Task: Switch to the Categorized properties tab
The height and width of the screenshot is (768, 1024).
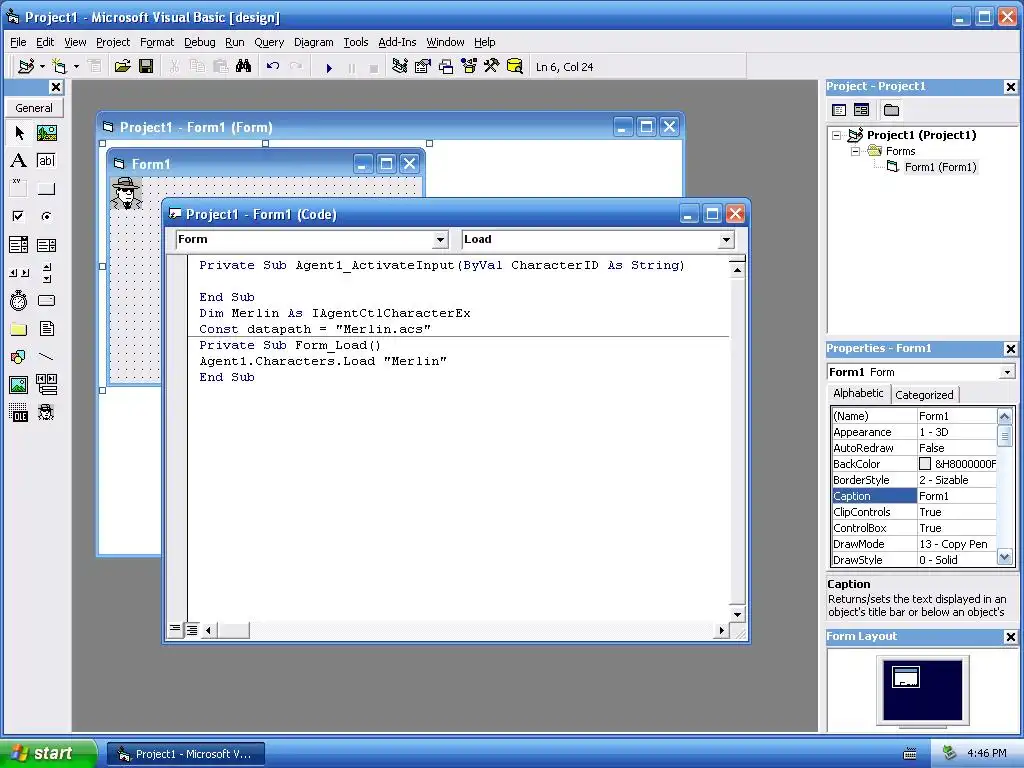Action: (x=924, y=394)
